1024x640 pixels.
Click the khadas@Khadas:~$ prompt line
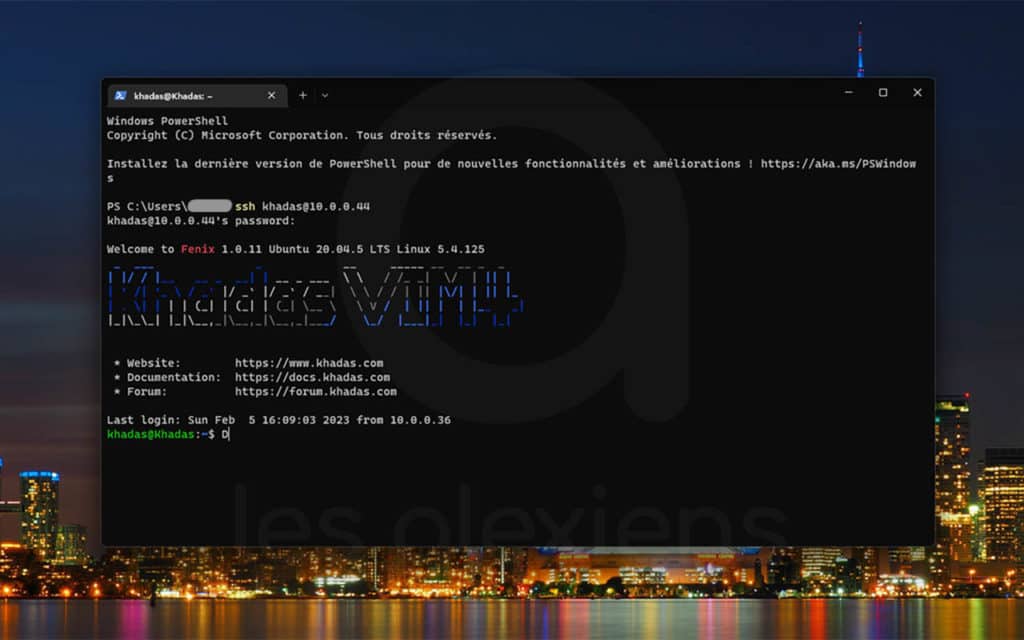[x=168, y=434]
